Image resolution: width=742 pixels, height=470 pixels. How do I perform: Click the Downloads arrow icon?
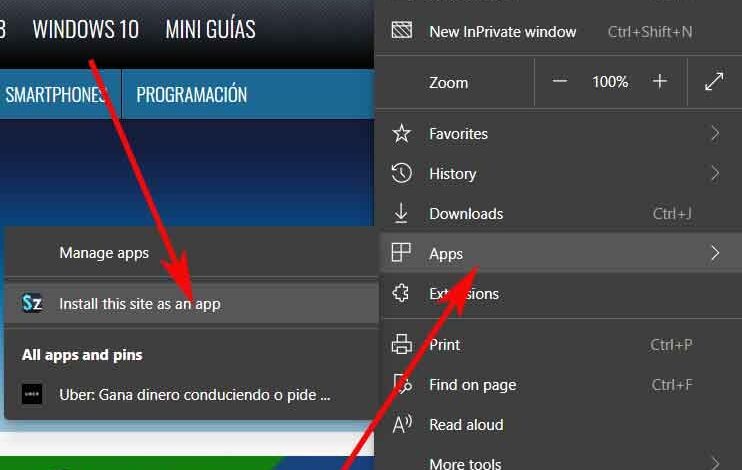pyautogui.click(x=401, y=213)
